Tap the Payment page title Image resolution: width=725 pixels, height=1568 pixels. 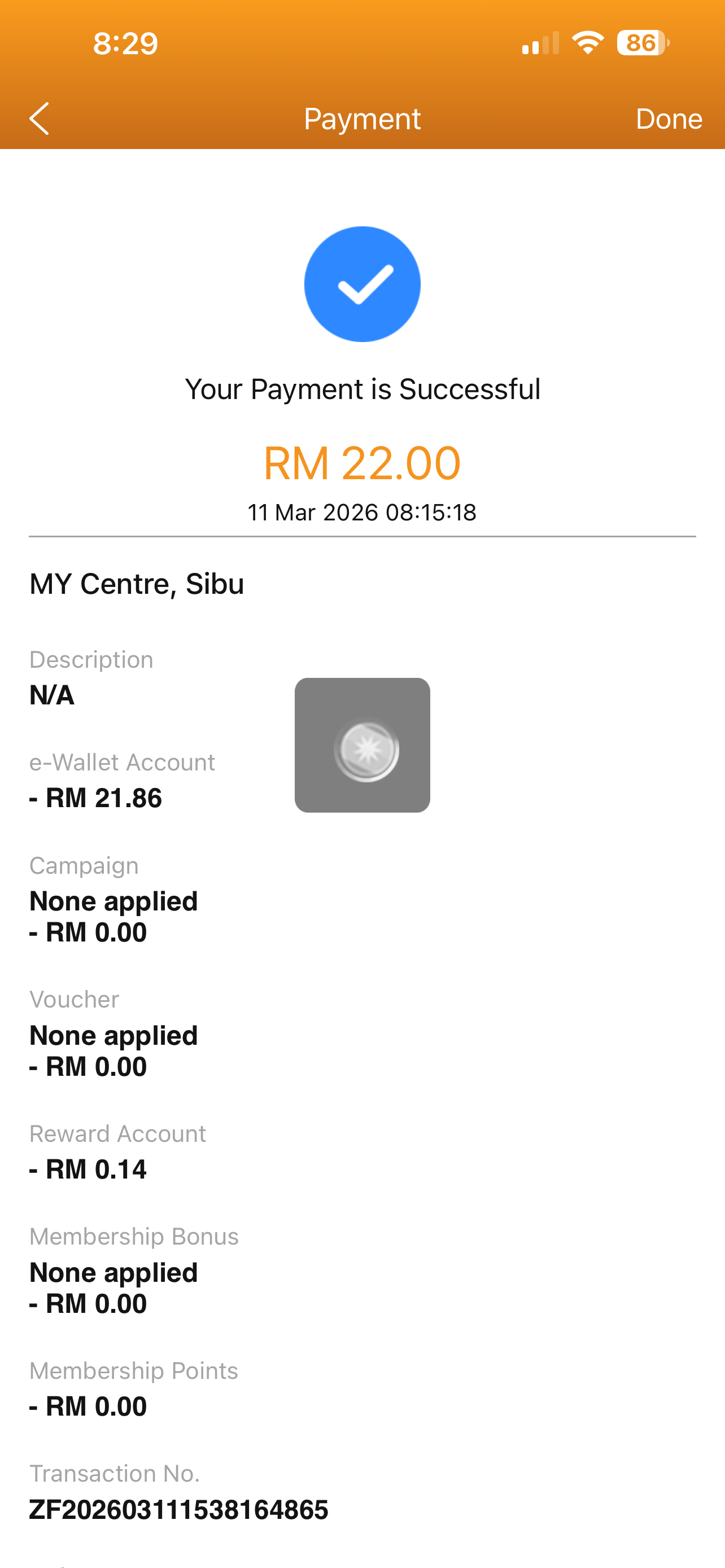pyautogui.click(x=362, y=119)
